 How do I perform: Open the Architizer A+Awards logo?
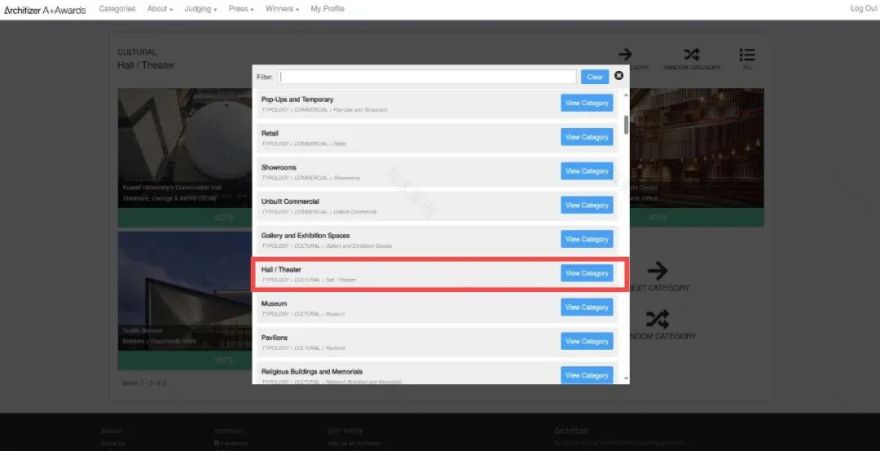45,9
